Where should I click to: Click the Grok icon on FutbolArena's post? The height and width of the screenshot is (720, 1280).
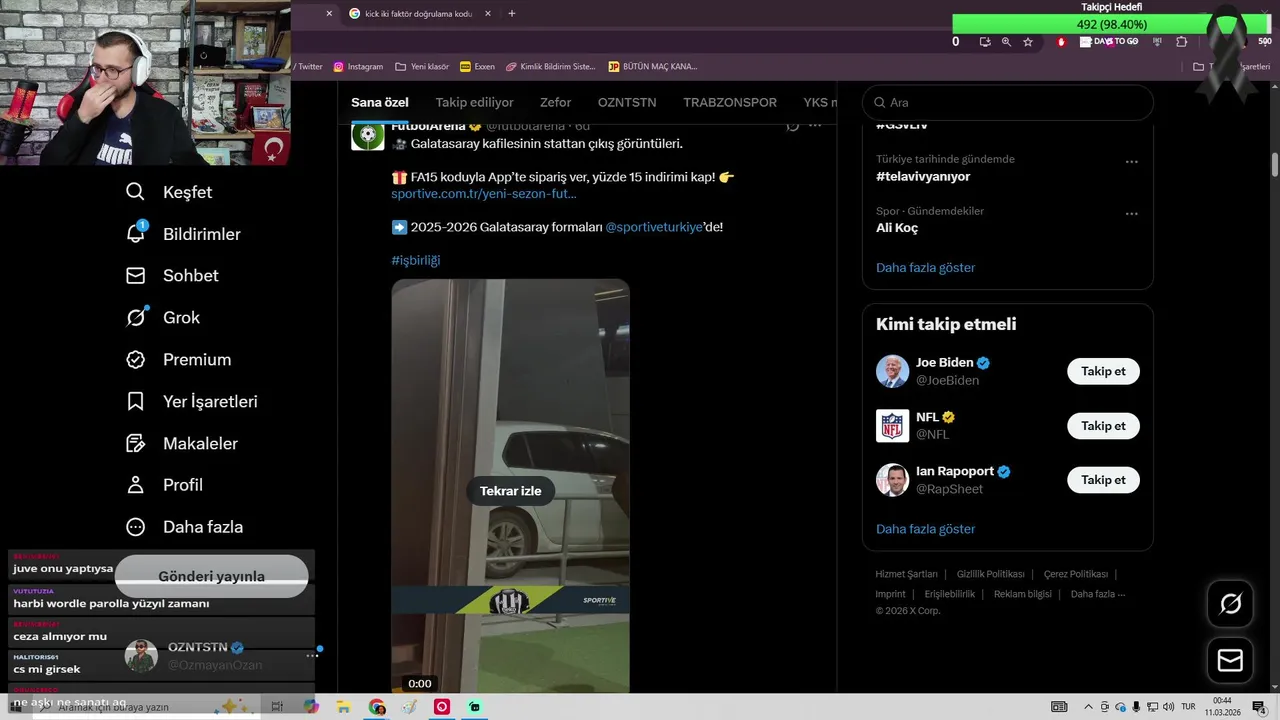pos(793,126)
